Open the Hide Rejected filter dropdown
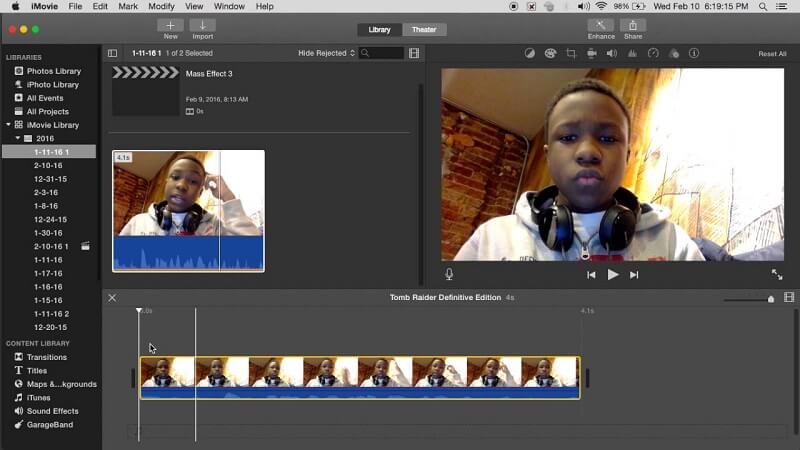This screenshot has width=800, height=450. 326,53
